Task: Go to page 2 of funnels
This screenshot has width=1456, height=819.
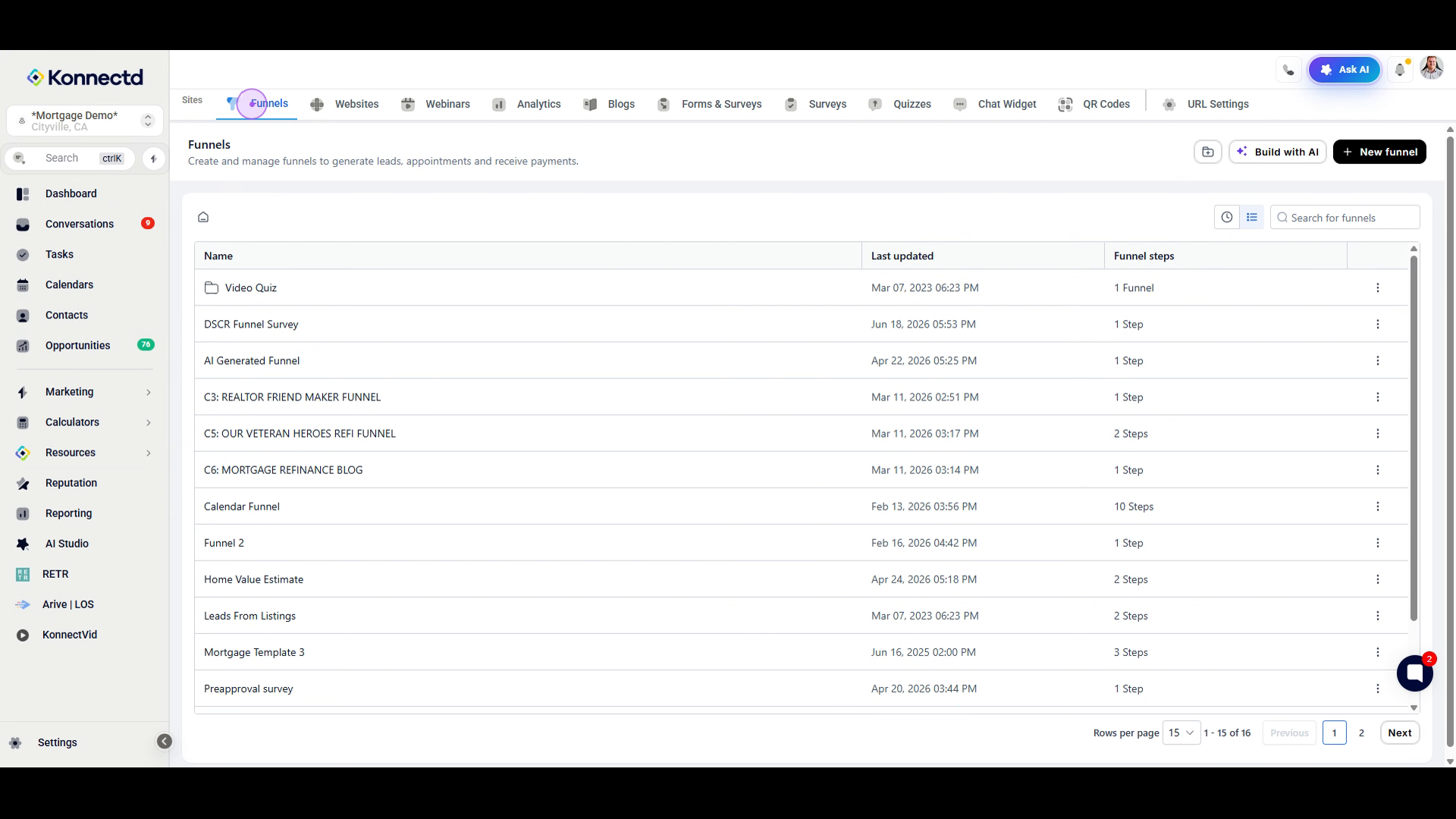Action: coord(1361,733)
